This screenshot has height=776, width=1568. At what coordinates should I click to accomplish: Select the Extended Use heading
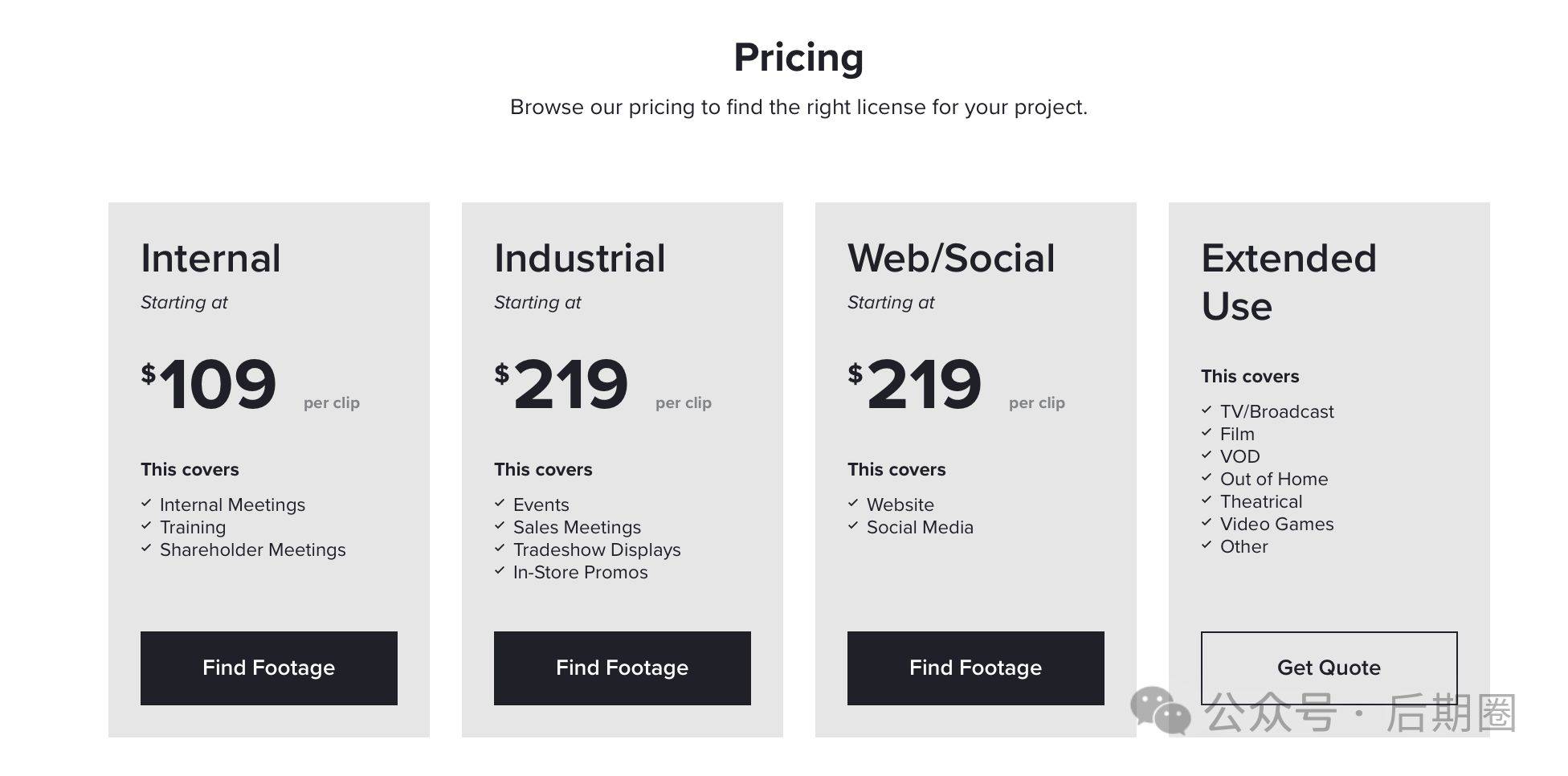(x=1288, y=282)
